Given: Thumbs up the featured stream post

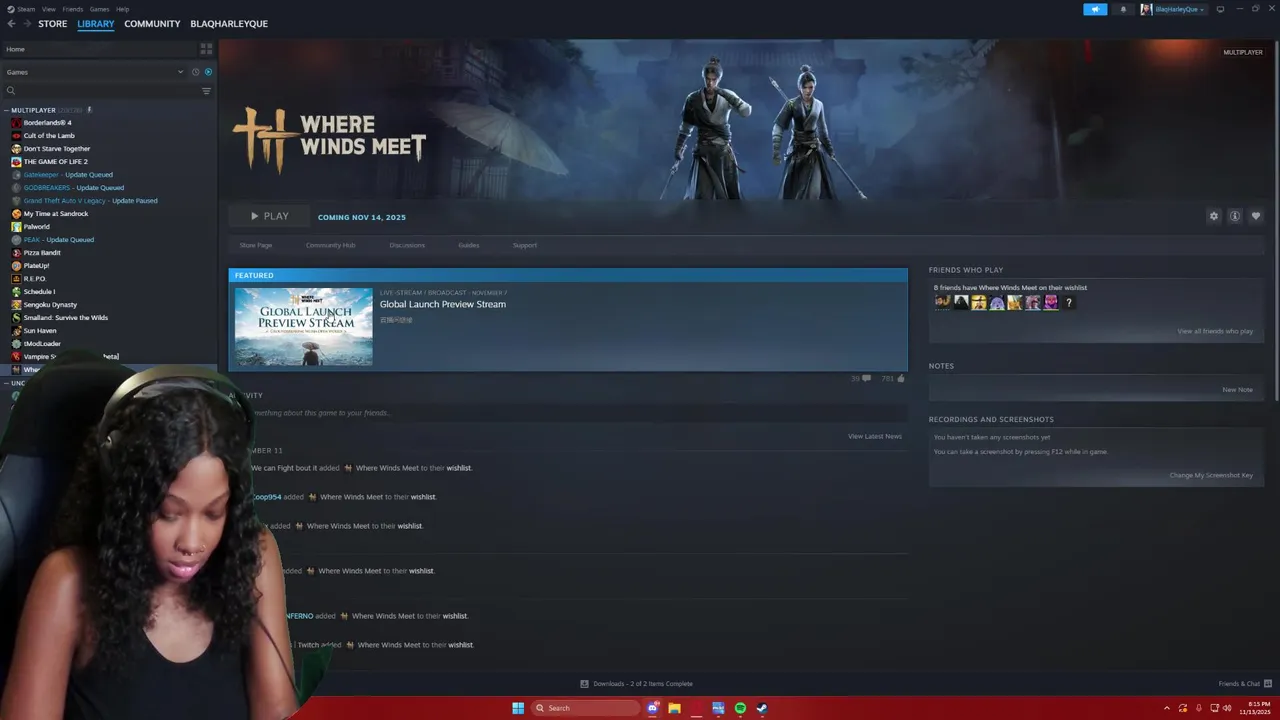Looking at the screenshot, I should [894, 378].
